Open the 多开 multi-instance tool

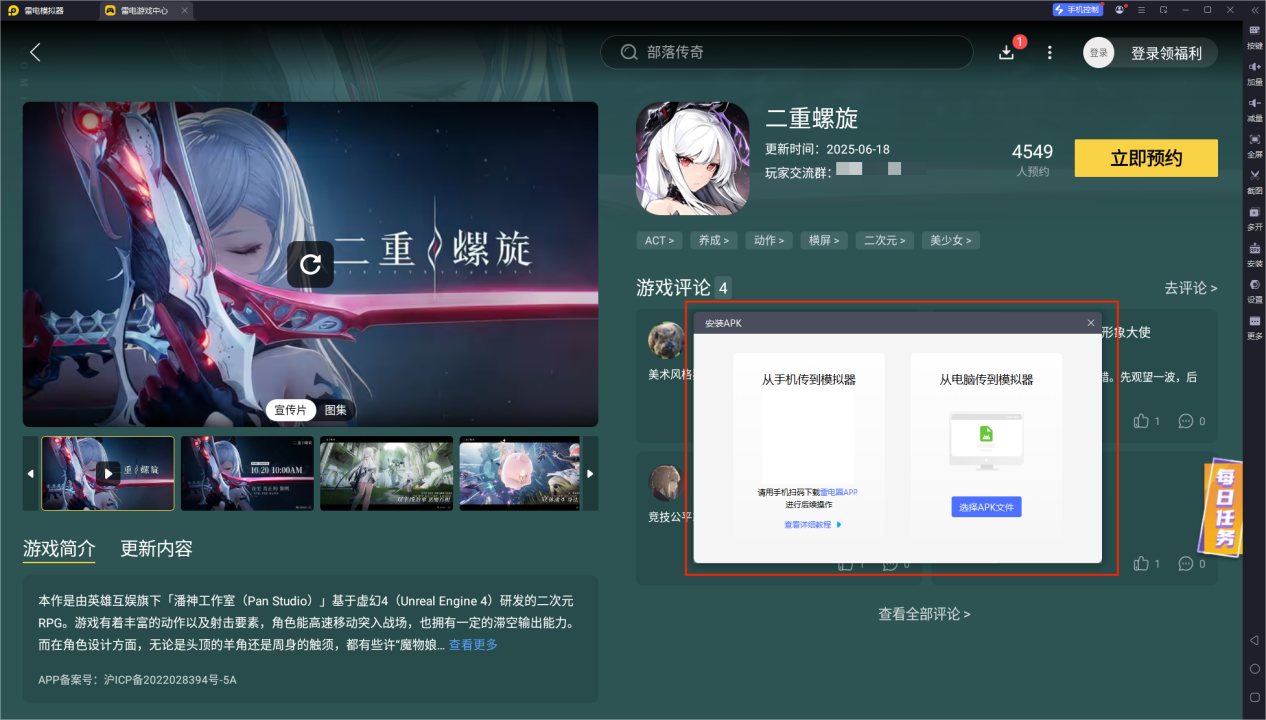[1254, 218]
